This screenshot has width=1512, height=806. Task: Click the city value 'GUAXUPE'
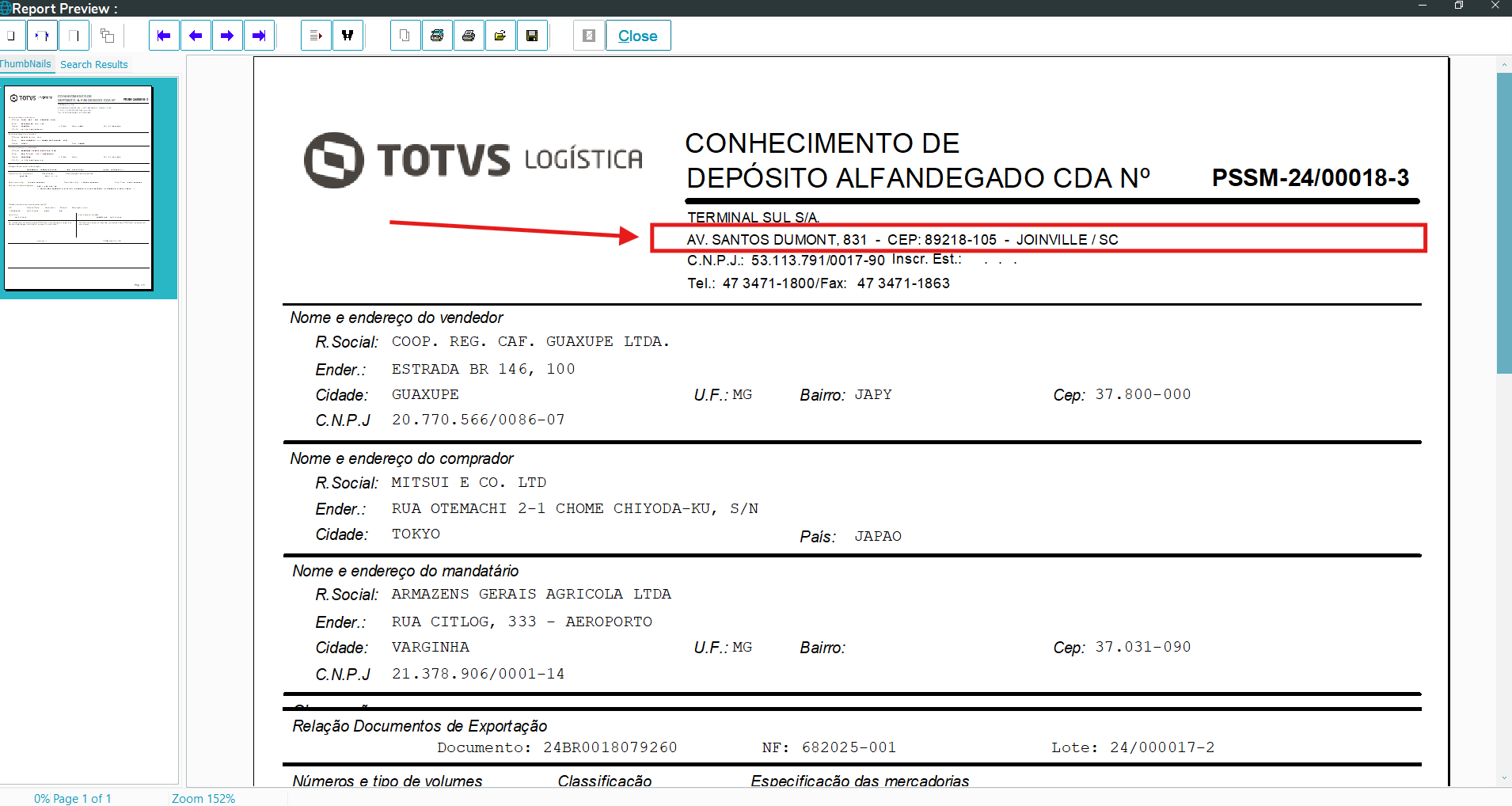[425, 394]
